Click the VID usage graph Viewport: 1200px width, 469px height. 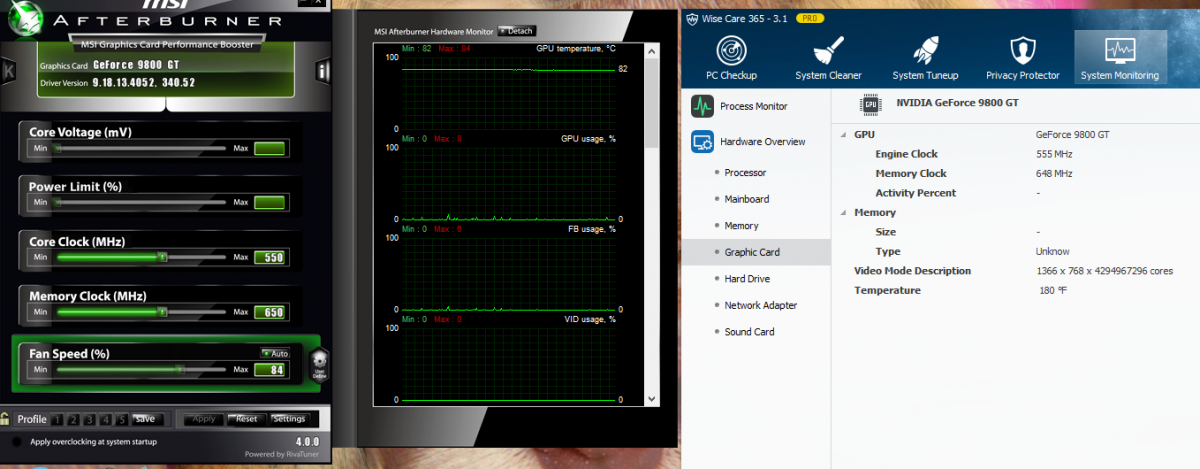[509, 363]
